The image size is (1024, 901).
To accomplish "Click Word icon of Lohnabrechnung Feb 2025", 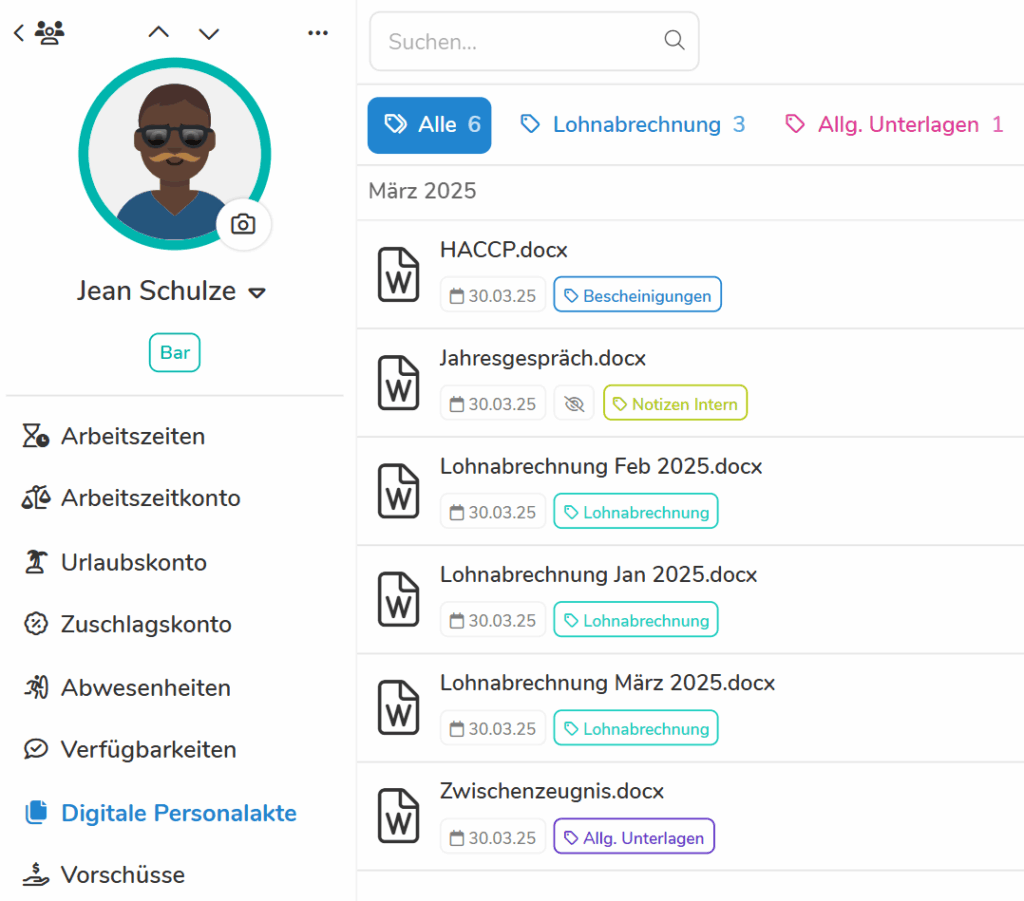I will 398,492.
